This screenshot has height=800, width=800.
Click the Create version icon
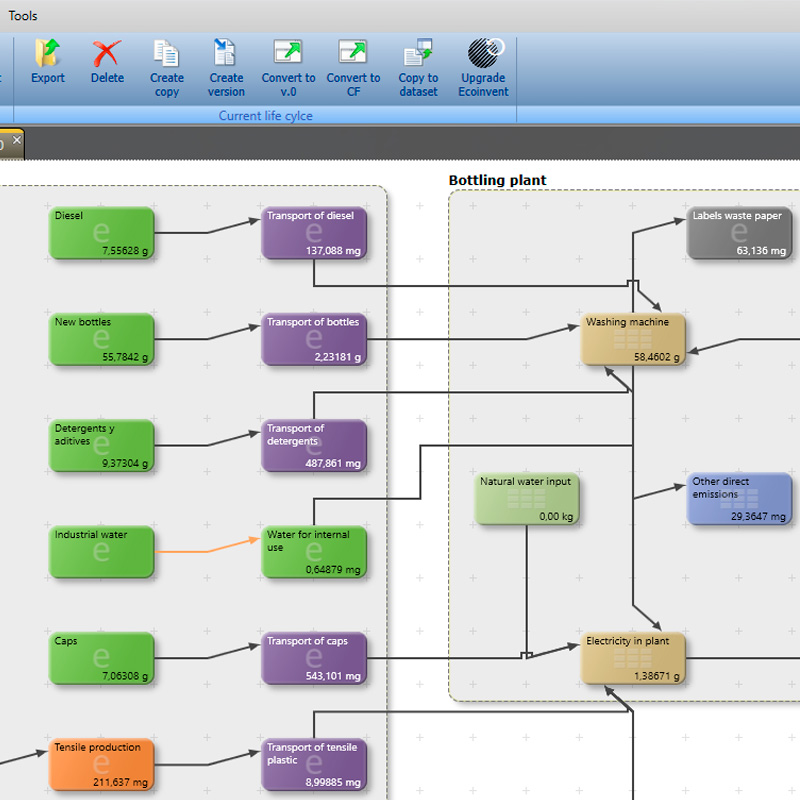tap(226, 55)
